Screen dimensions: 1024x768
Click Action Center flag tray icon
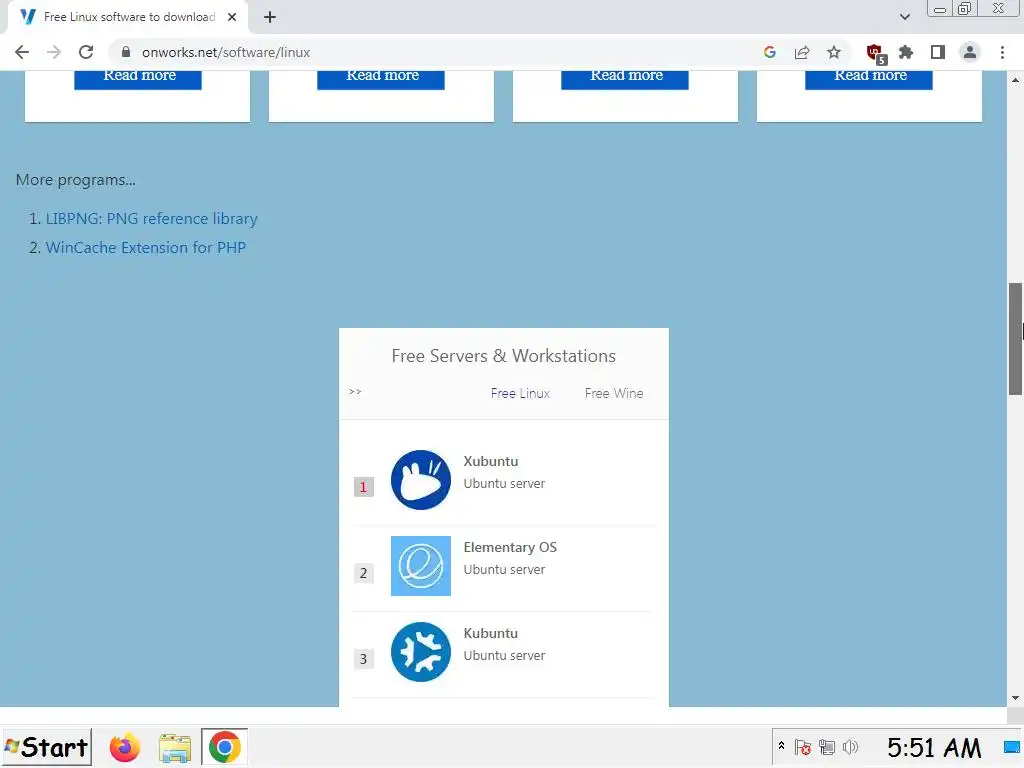pos(803,747)
